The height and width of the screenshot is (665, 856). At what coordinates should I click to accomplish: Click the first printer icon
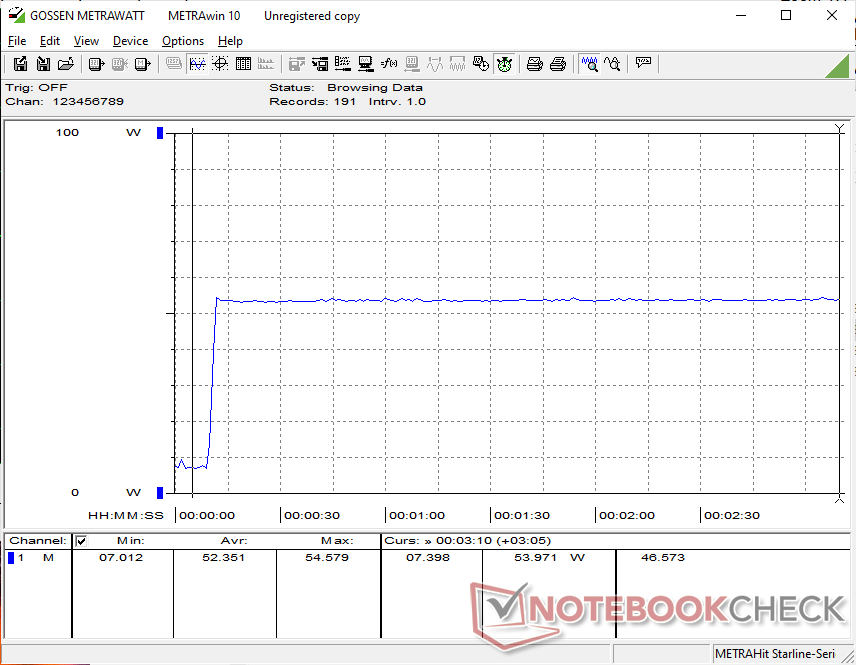[535, 64]
